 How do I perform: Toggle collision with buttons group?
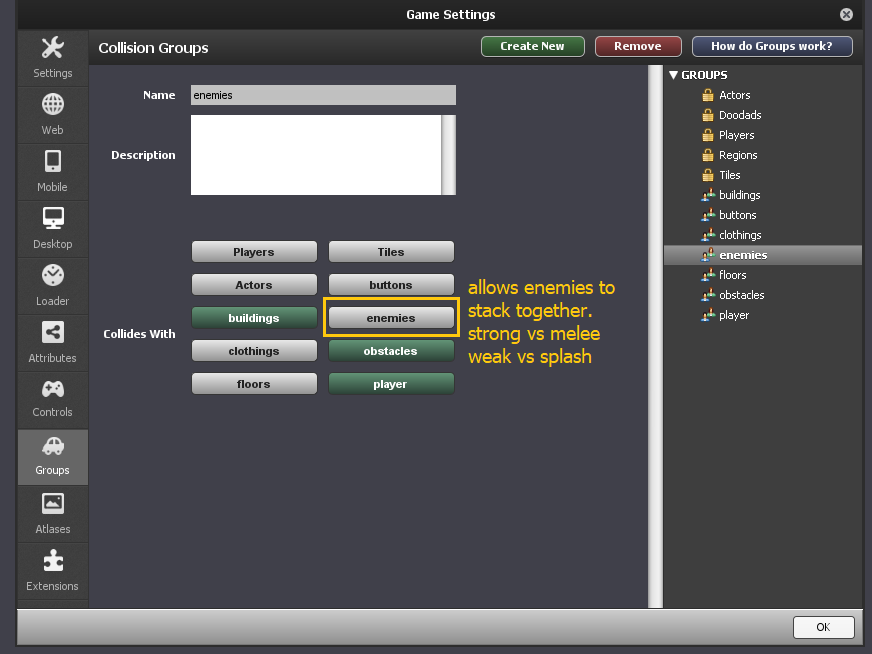pyautogui.click(x=391, y=285)
